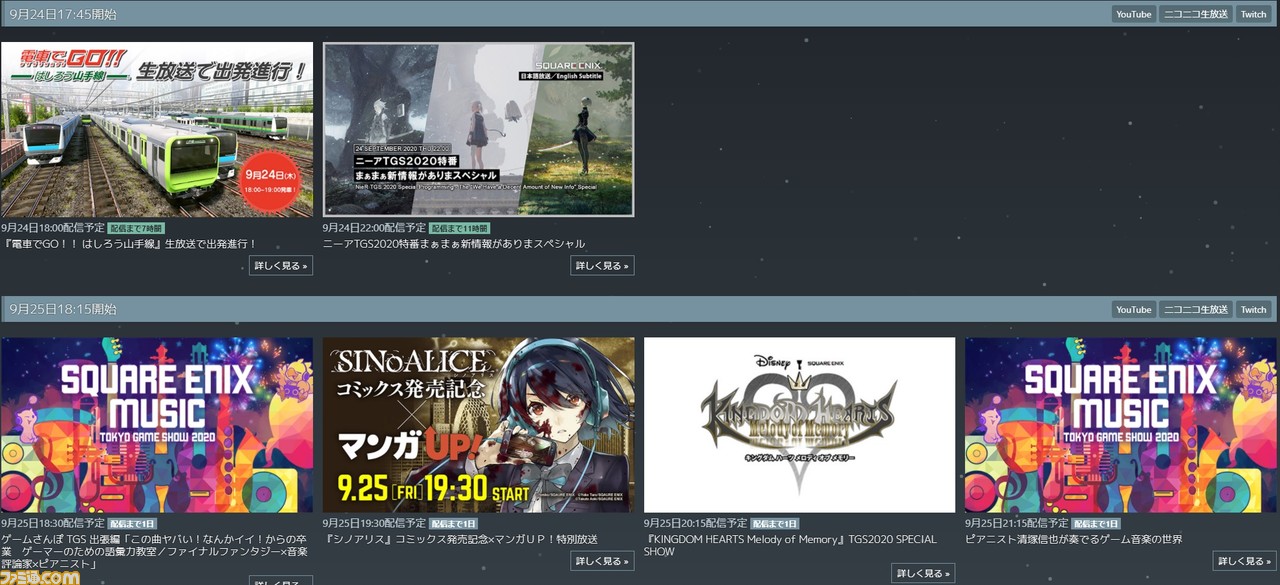Viewport: 1280px width, 585px height.
Task: Click the 9月24日17:45開始 section header text
Action: pos(62,14)
